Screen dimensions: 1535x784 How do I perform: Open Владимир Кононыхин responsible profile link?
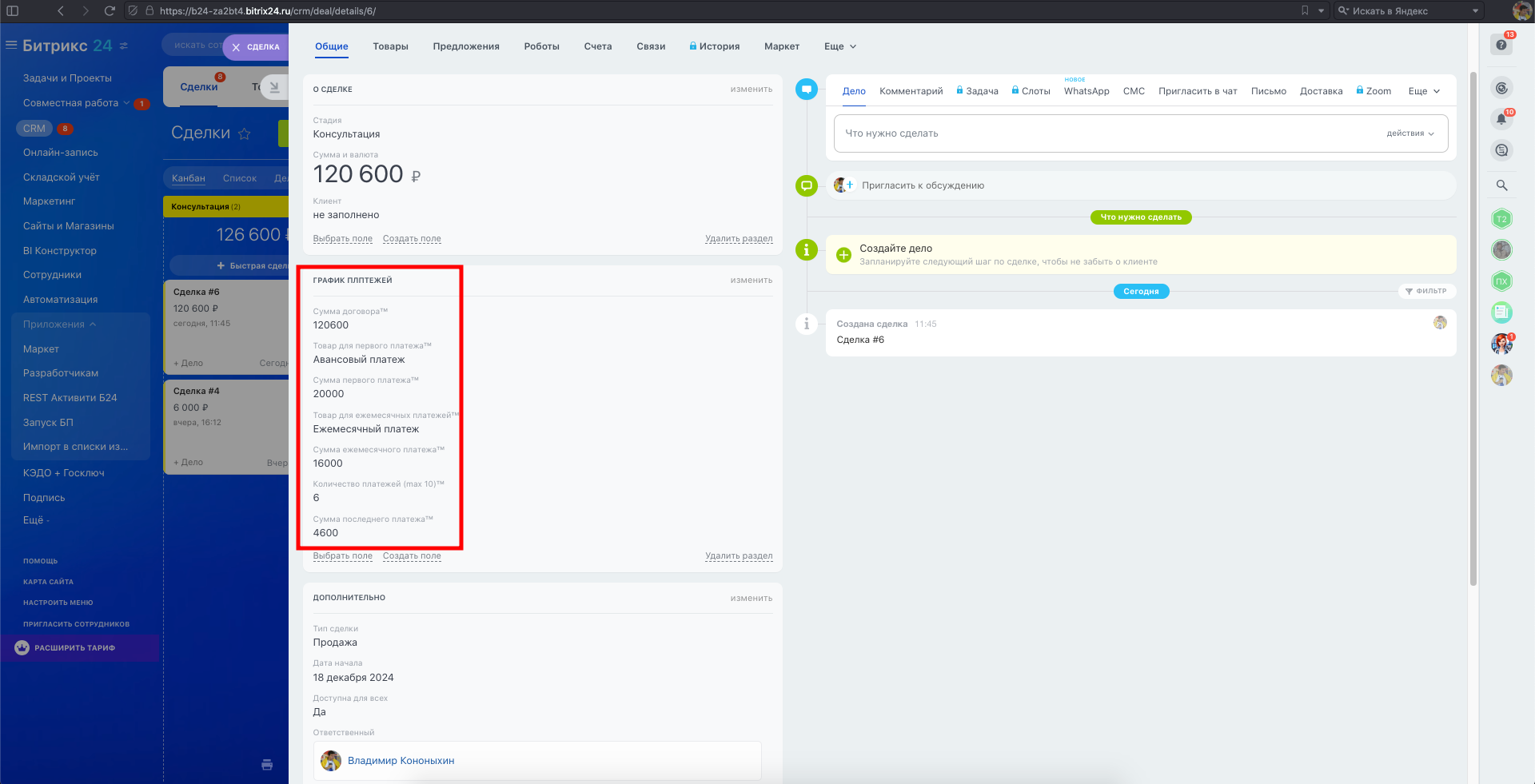coord(401,761)
